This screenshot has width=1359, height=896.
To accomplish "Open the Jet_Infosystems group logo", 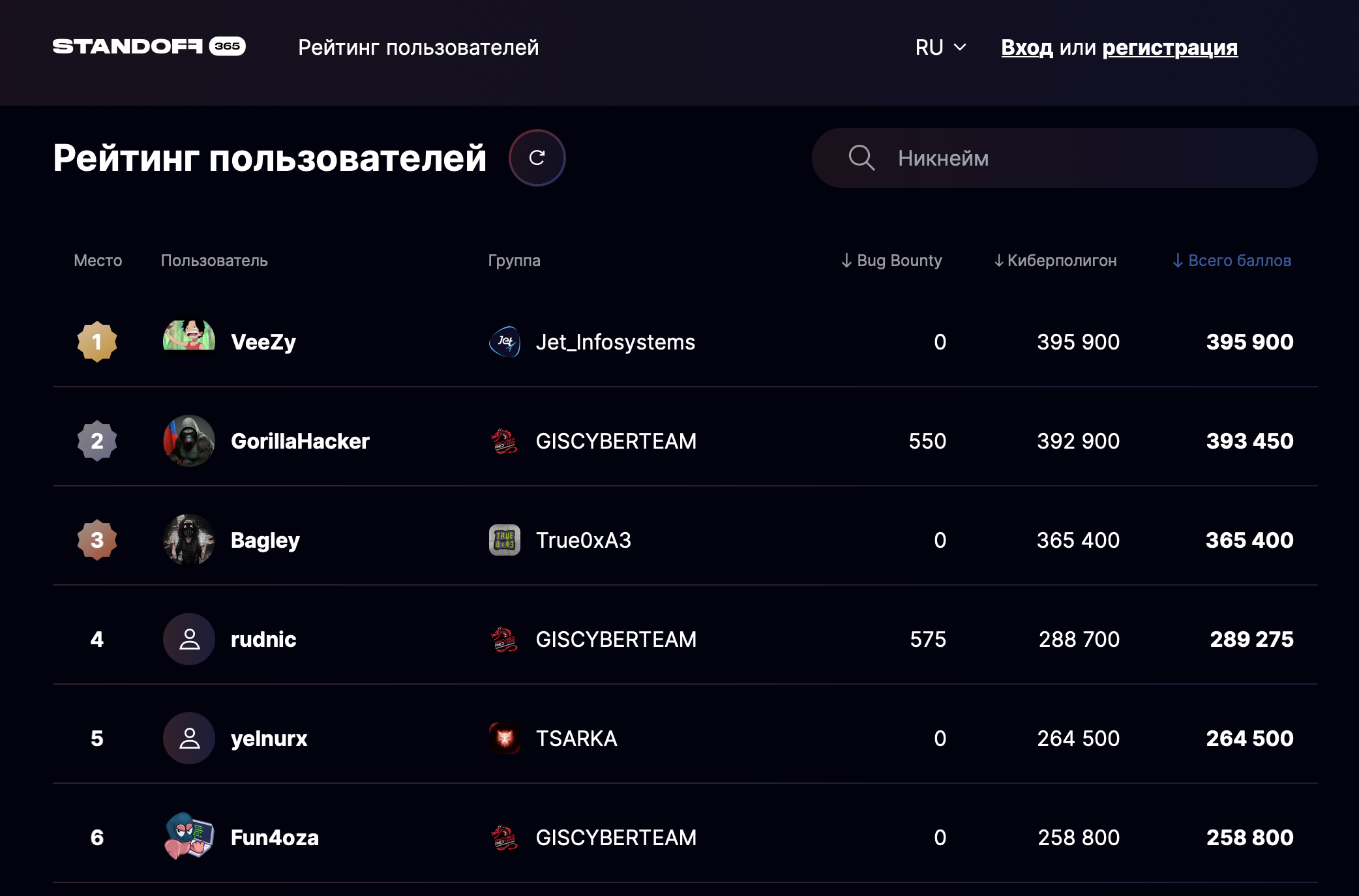I will point(505,342).
